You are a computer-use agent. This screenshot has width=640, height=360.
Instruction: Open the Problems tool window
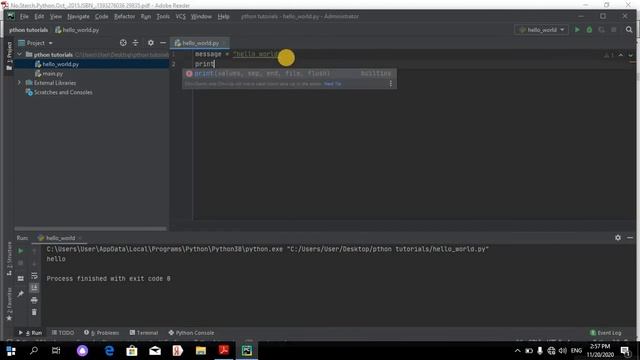(102, 333)
